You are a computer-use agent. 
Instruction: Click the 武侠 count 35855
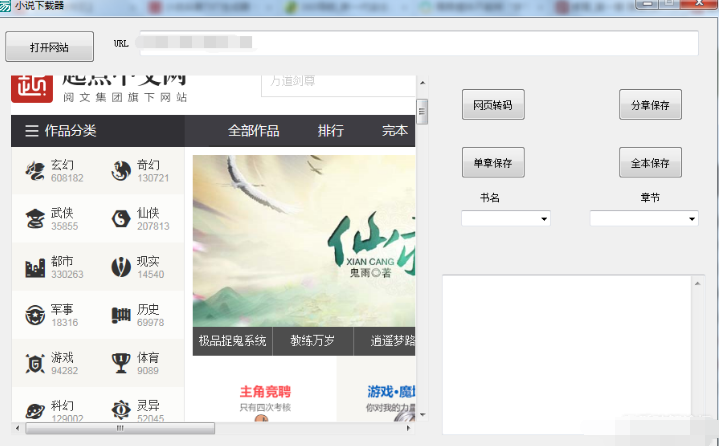[65, 226]
